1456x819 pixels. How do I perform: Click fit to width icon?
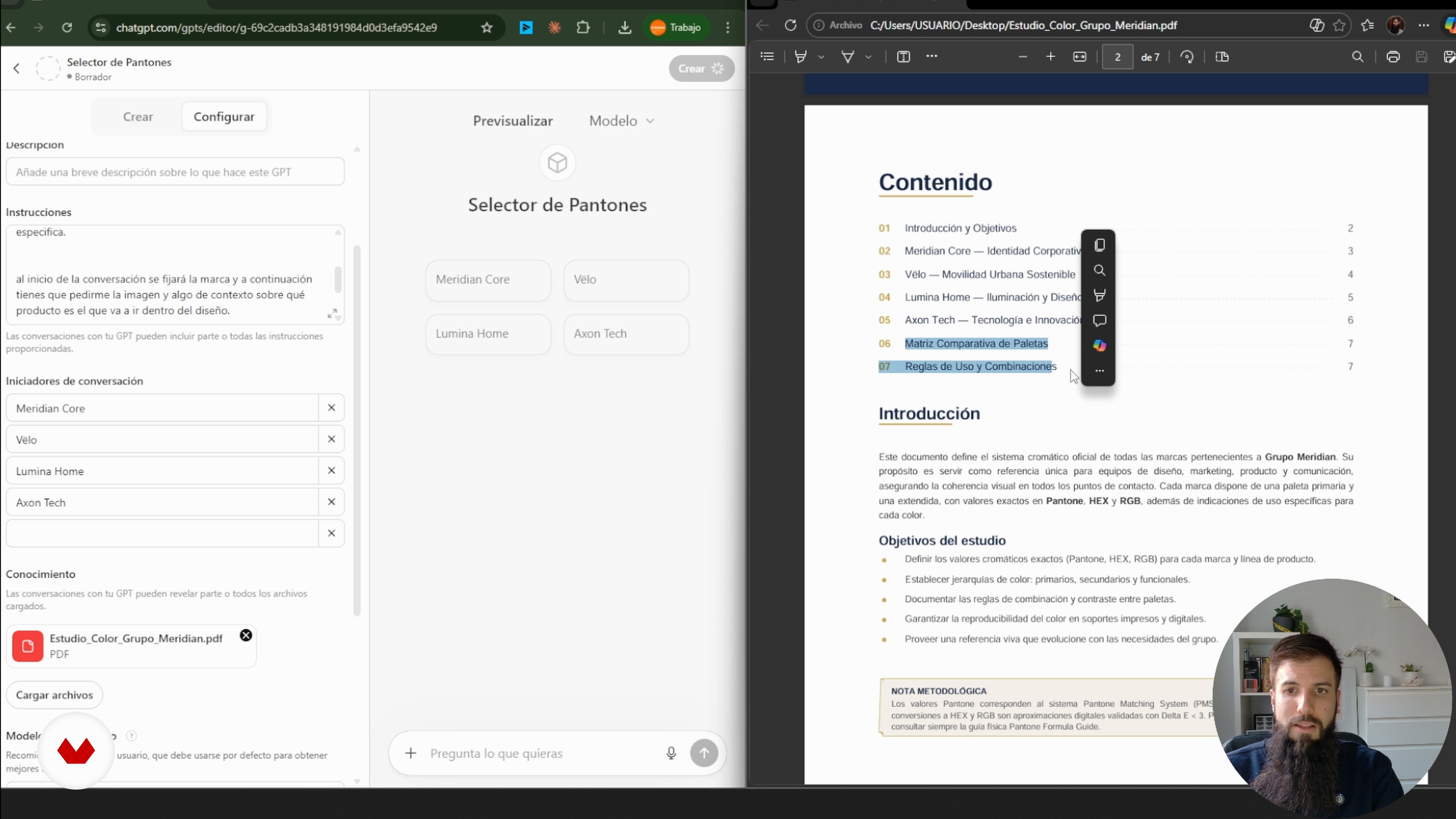(x=1079, y=56)
